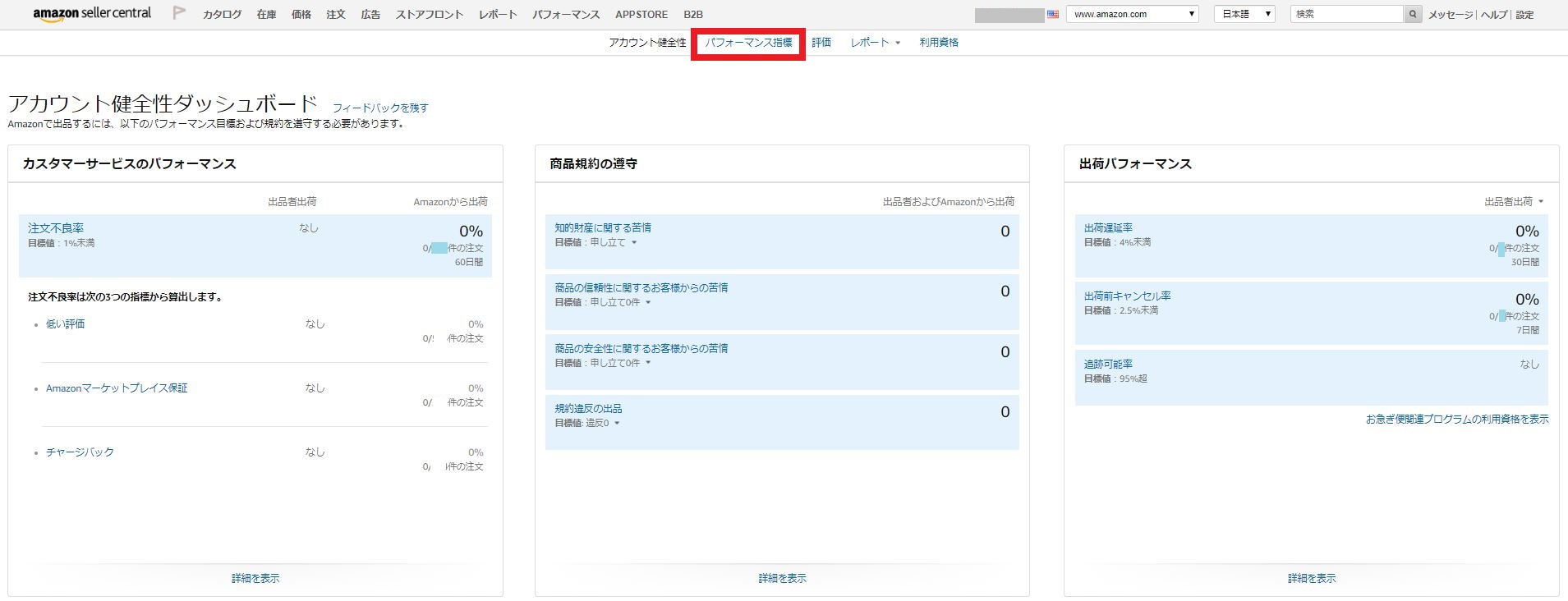Expand 知的財産に関する苦情 target details arrow

(634, 243)
